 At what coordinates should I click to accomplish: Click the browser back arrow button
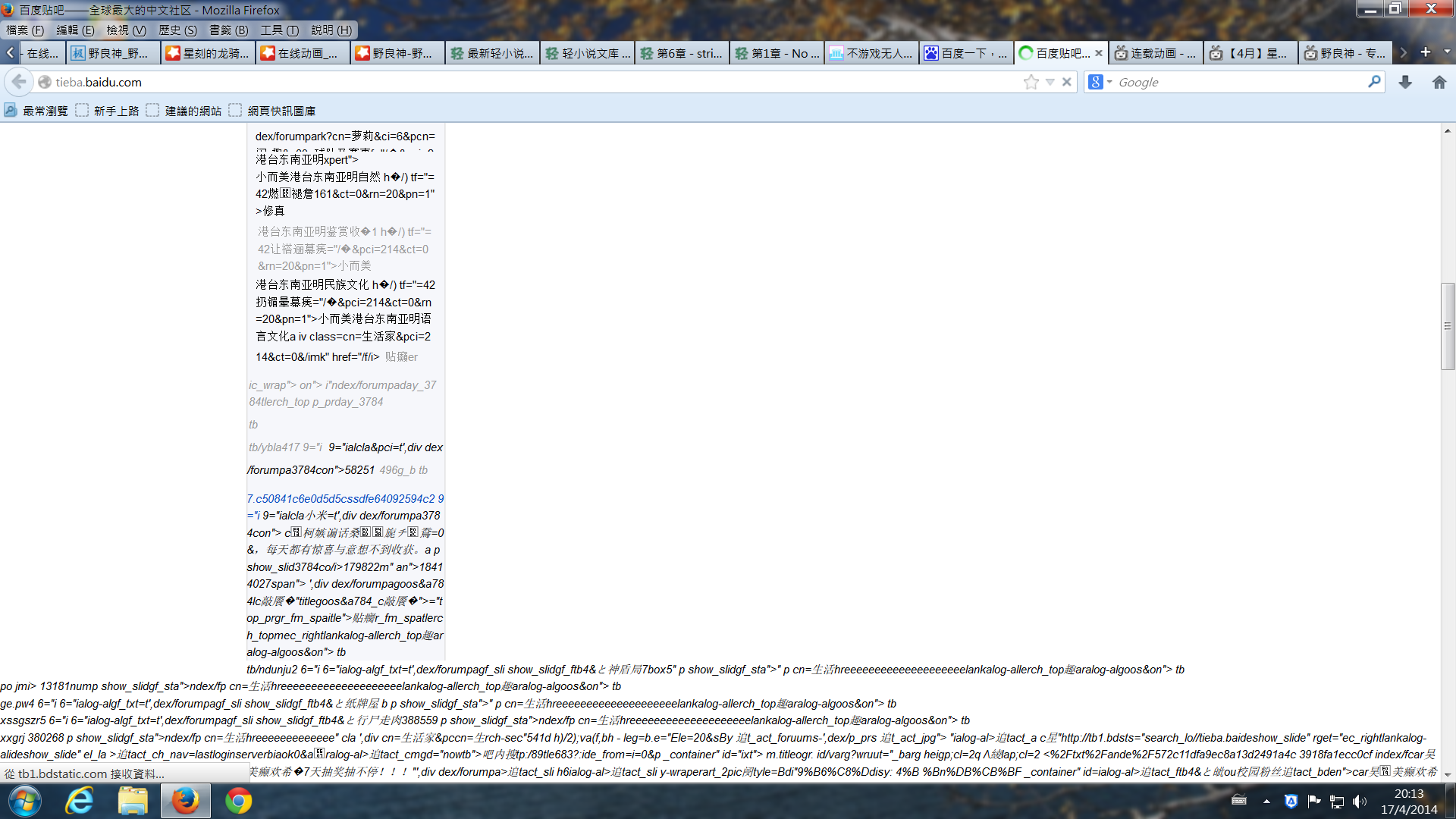(x=19, y=82)
